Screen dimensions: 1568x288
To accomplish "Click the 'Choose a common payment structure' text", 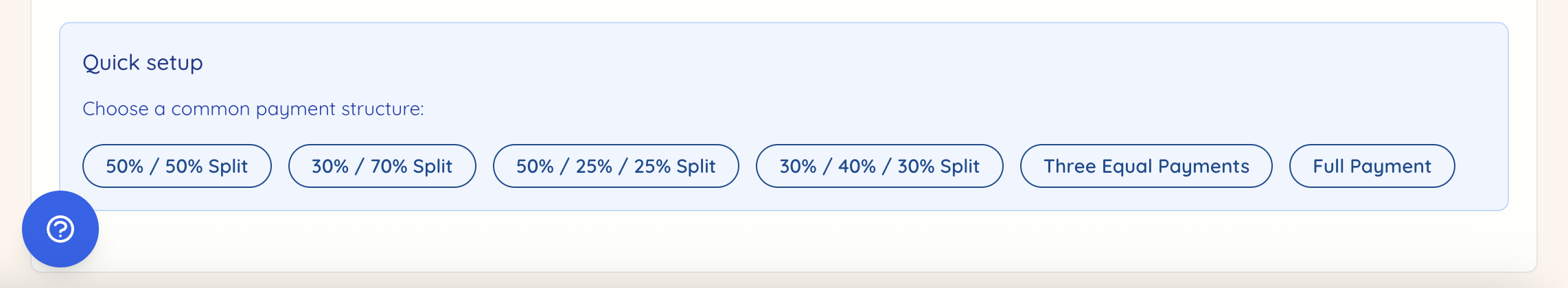I will pyautogui.click(x=253, y=109).
